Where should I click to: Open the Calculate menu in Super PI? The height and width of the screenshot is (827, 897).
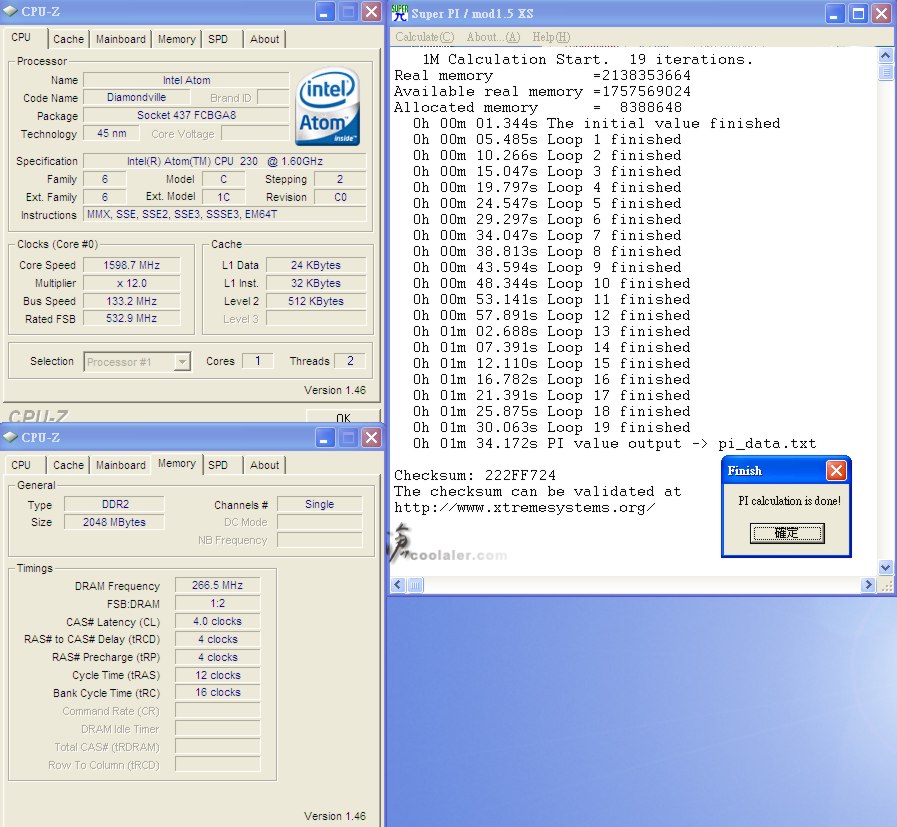click(x=424, y=37)
